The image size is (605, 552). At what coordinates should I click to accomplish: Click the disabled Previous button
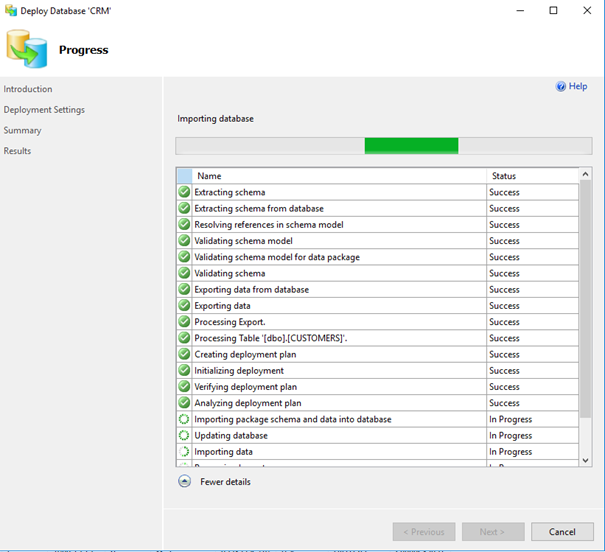tap(424, 532)
